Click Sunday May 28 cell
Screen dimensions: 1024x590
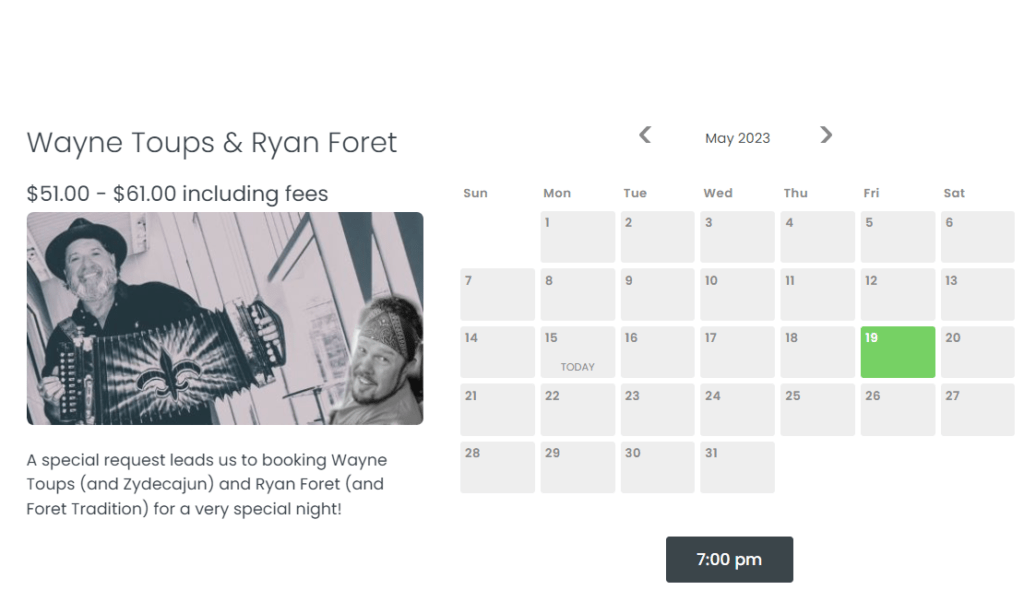point(497,467)
